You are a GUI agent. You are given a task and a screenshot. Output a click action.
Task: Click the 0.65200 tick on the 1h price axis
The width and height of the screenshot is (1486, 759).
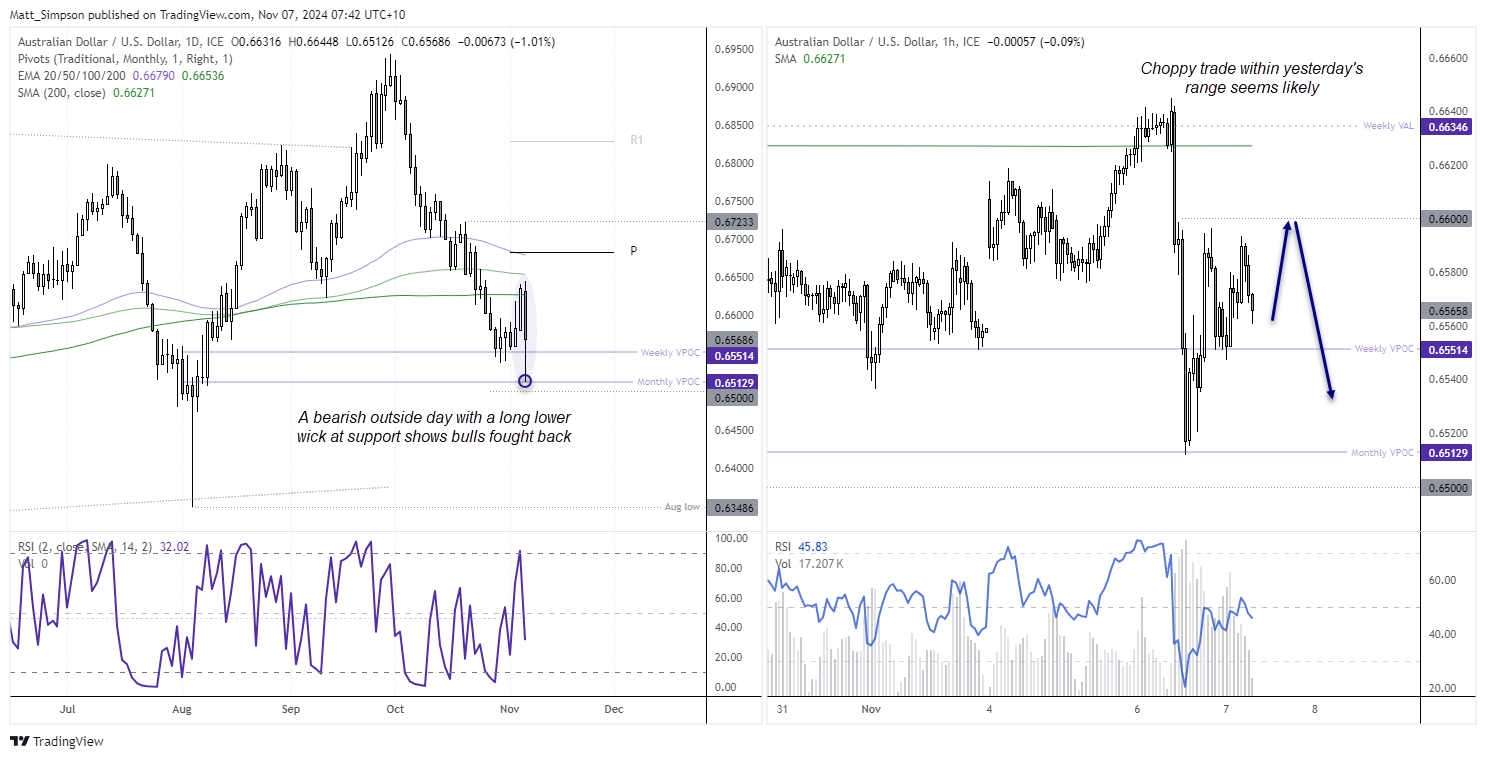pyautogui.click(x=1447, y=434)
